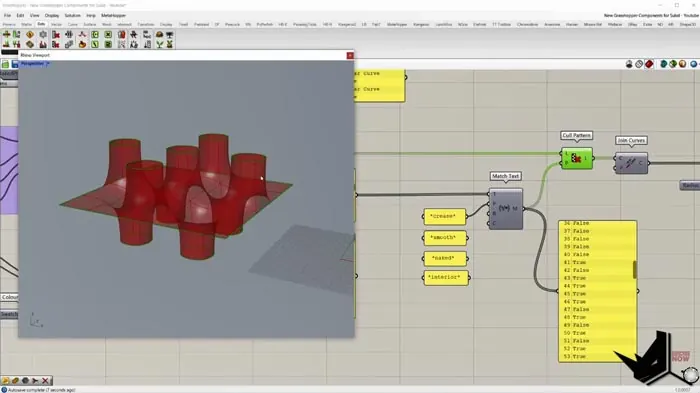Click row "53 True" in the panel

coord(596,356)
